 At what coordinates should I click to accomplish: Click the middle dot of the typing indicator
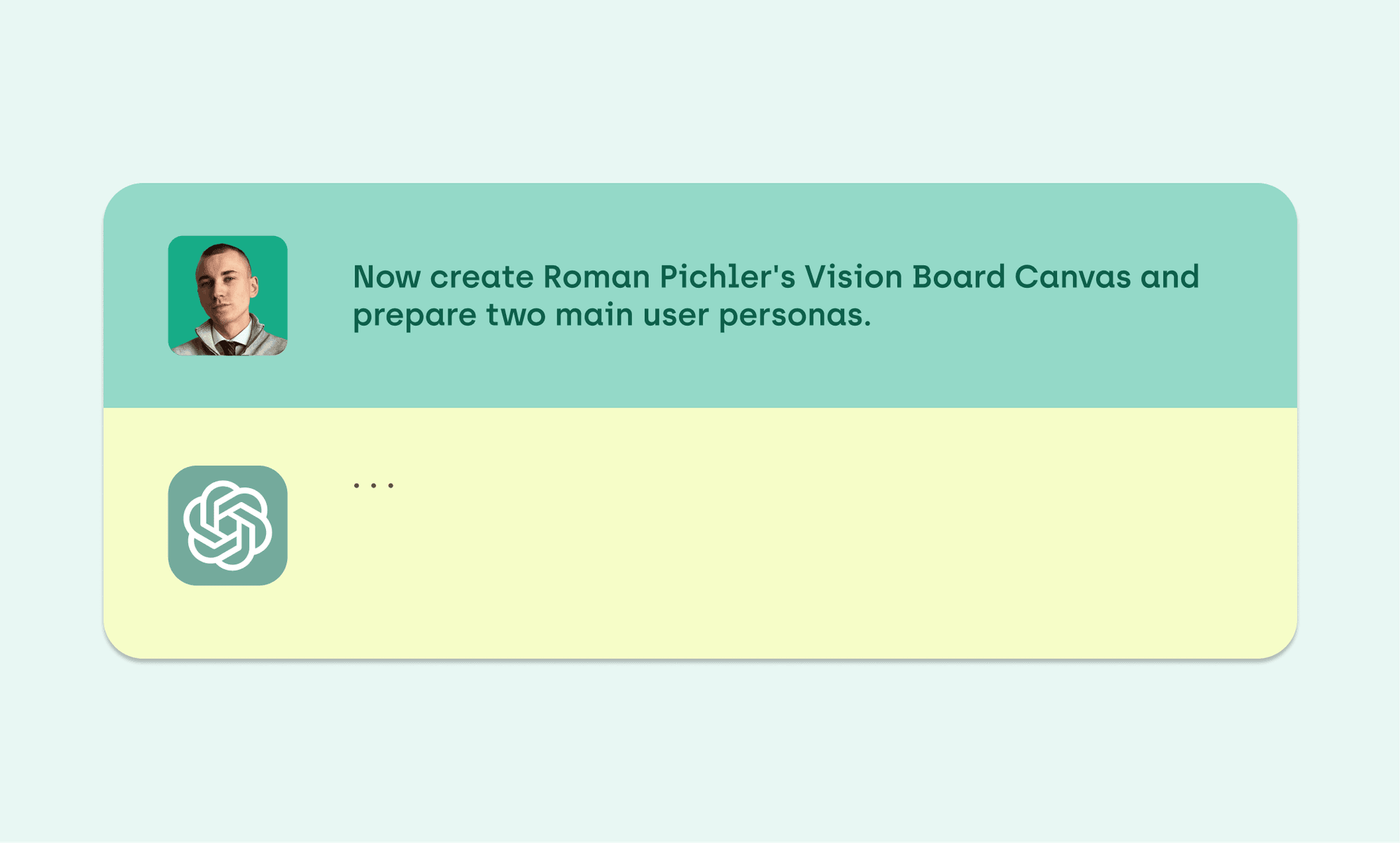click(x=374, y=485)
